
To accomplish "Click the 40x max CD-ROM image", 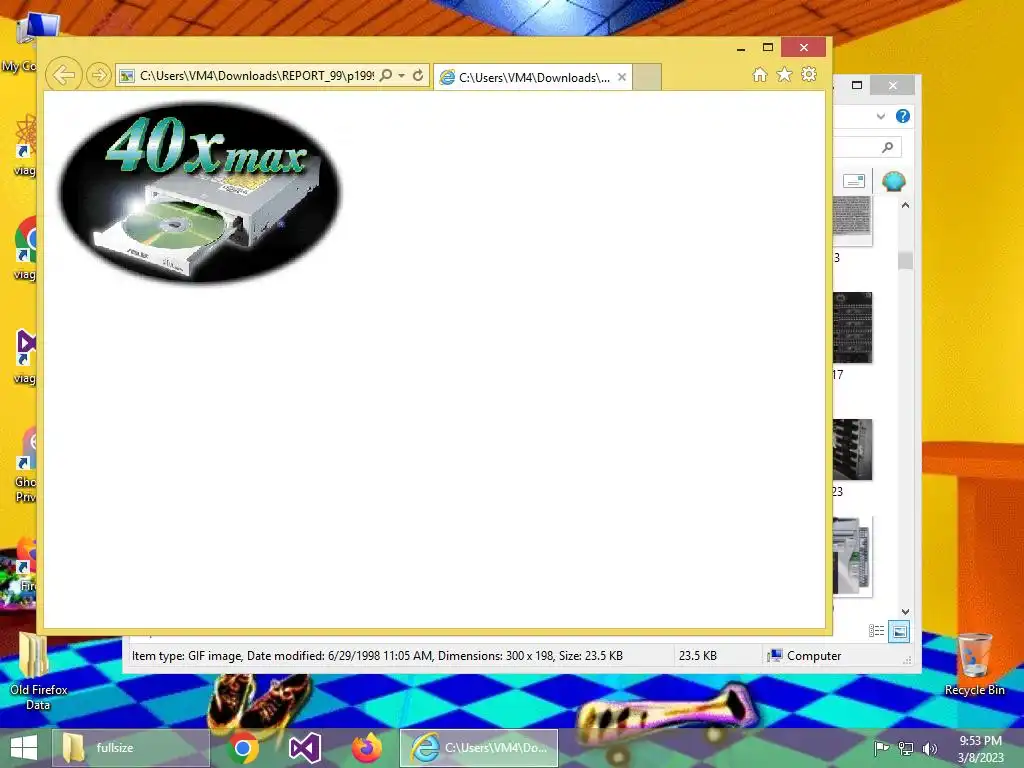I will [x=200, y=193].
